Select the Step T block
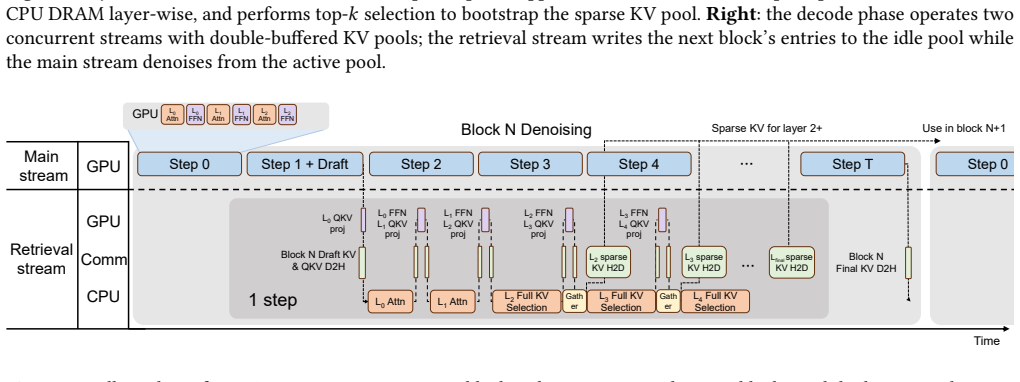 852,164
